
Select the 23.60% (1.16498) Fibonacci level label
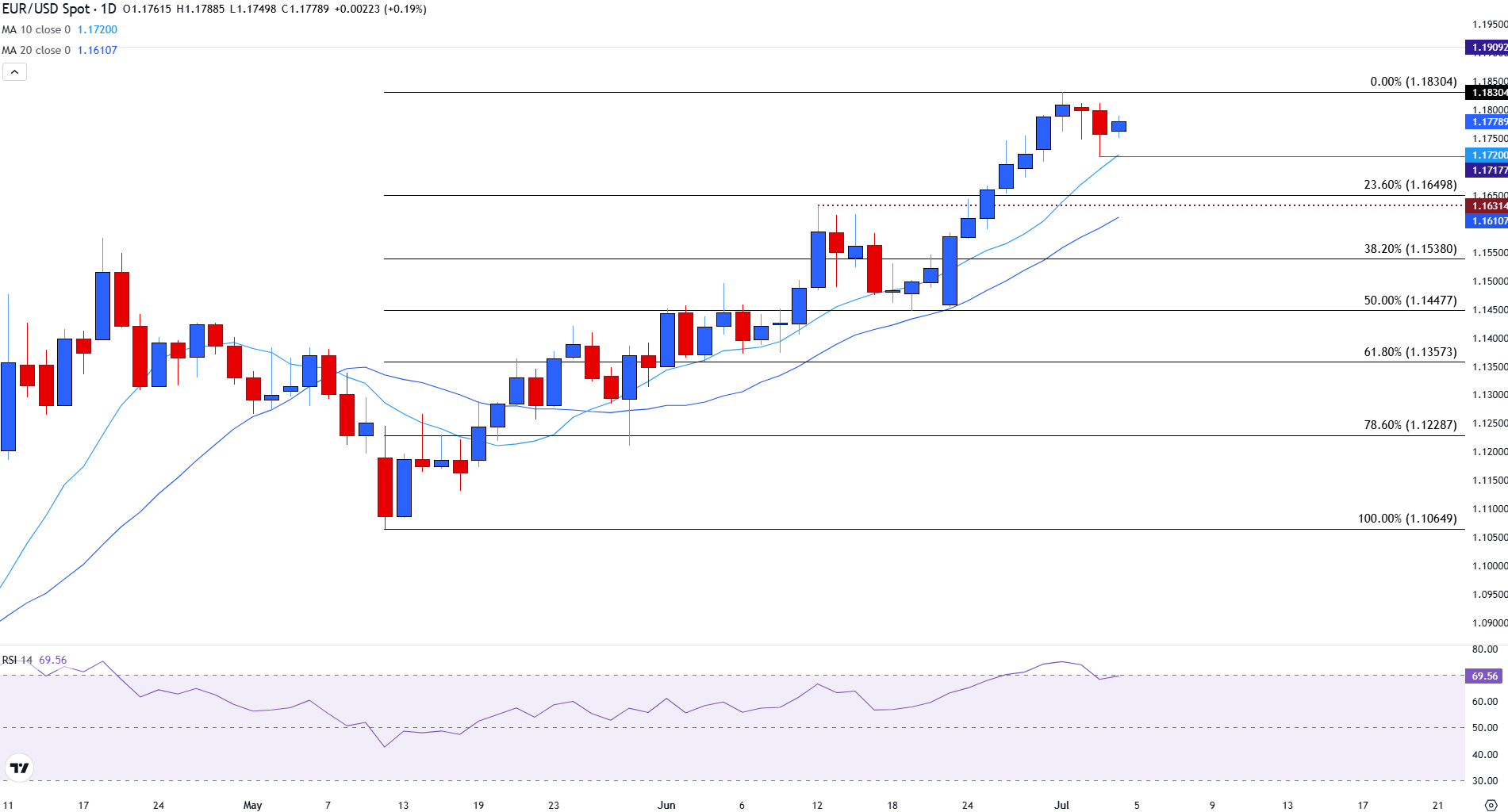click(x=1410, y=185)
